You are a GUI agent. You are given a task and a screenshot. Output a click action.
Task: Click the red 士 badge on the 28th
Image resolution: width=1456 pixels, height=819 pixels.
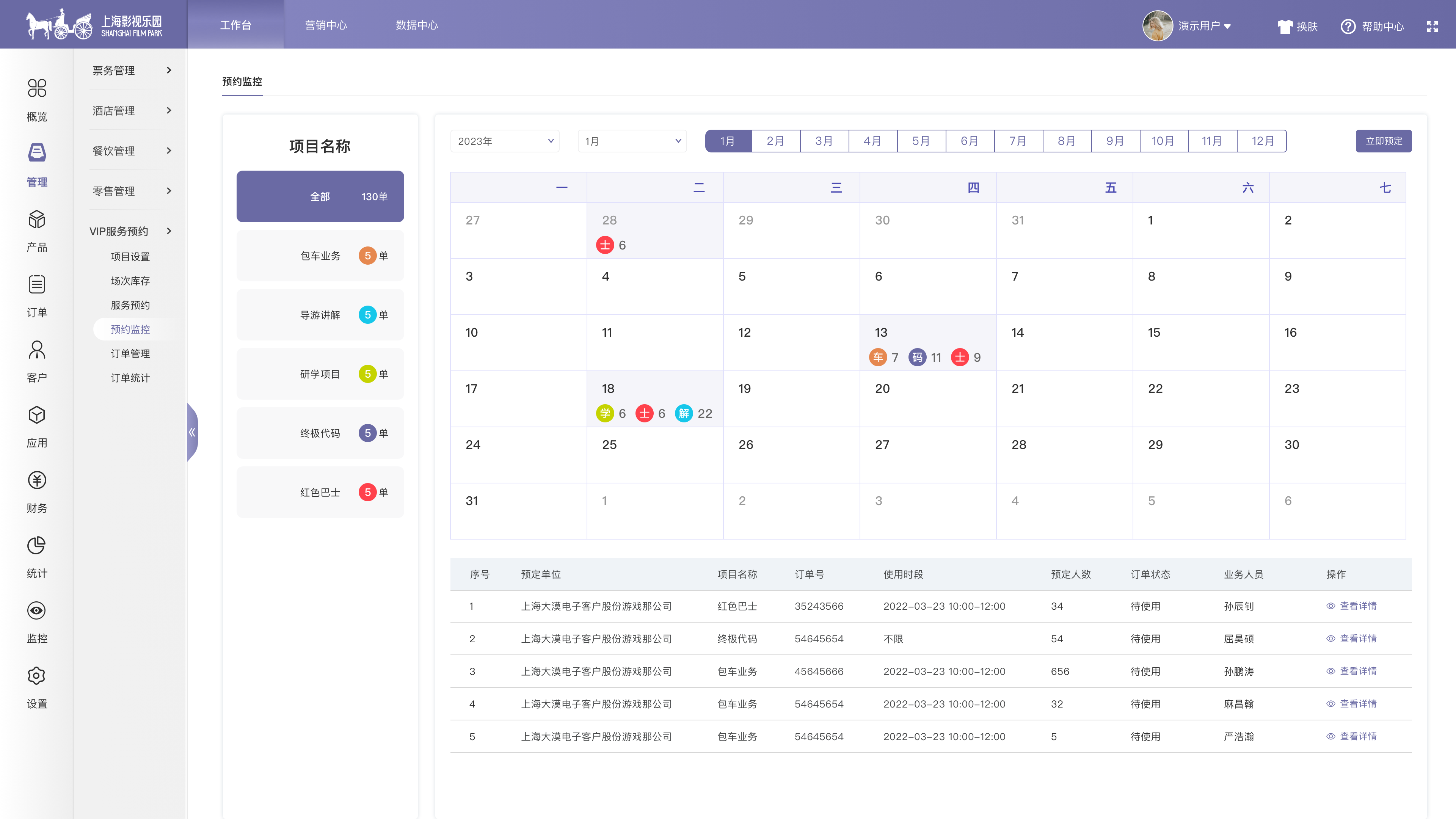click(x=605, y=245)
